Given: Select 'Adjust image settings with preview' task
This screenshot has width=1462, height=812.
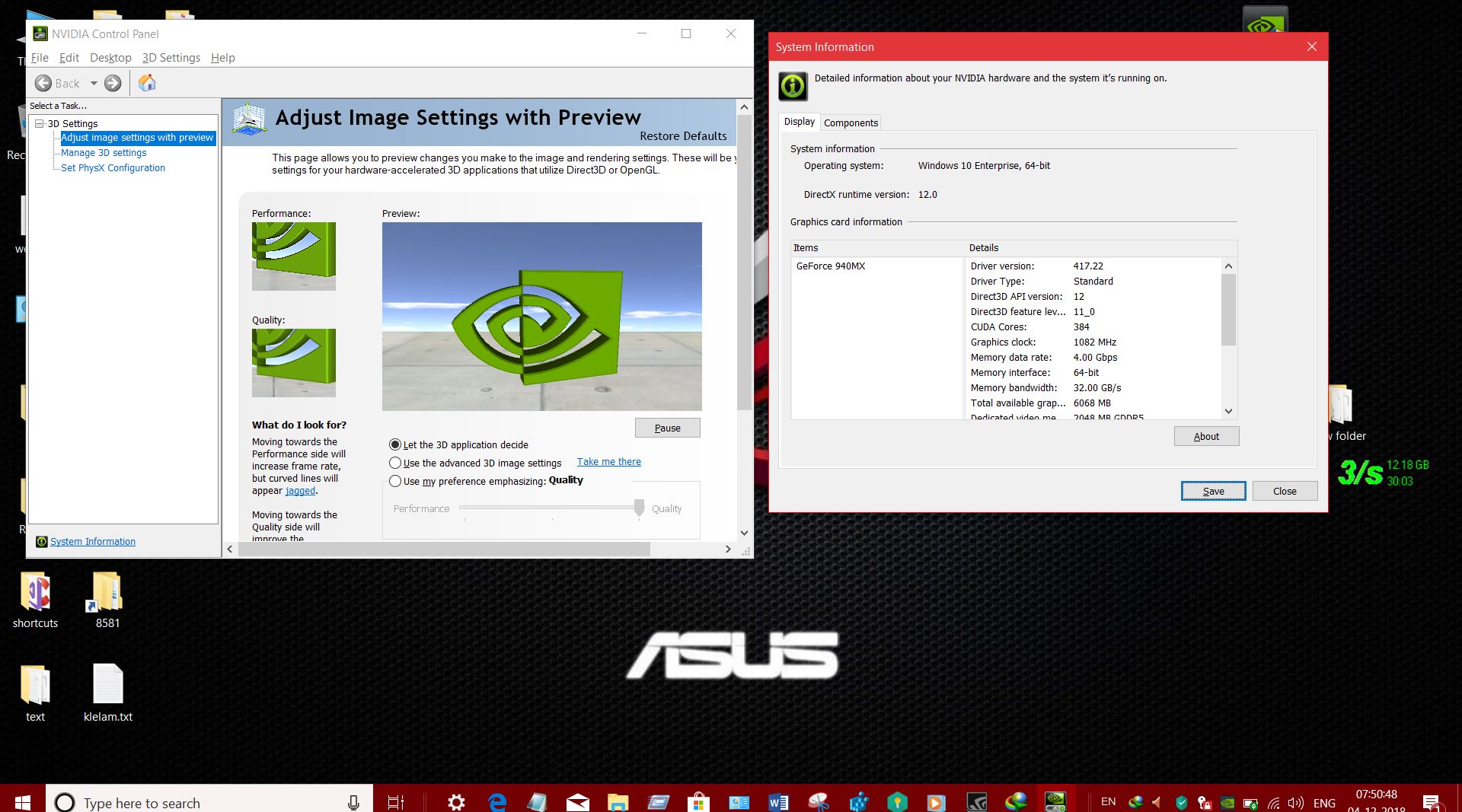Looking at the screenshot, I should click(x=137, y=138).
